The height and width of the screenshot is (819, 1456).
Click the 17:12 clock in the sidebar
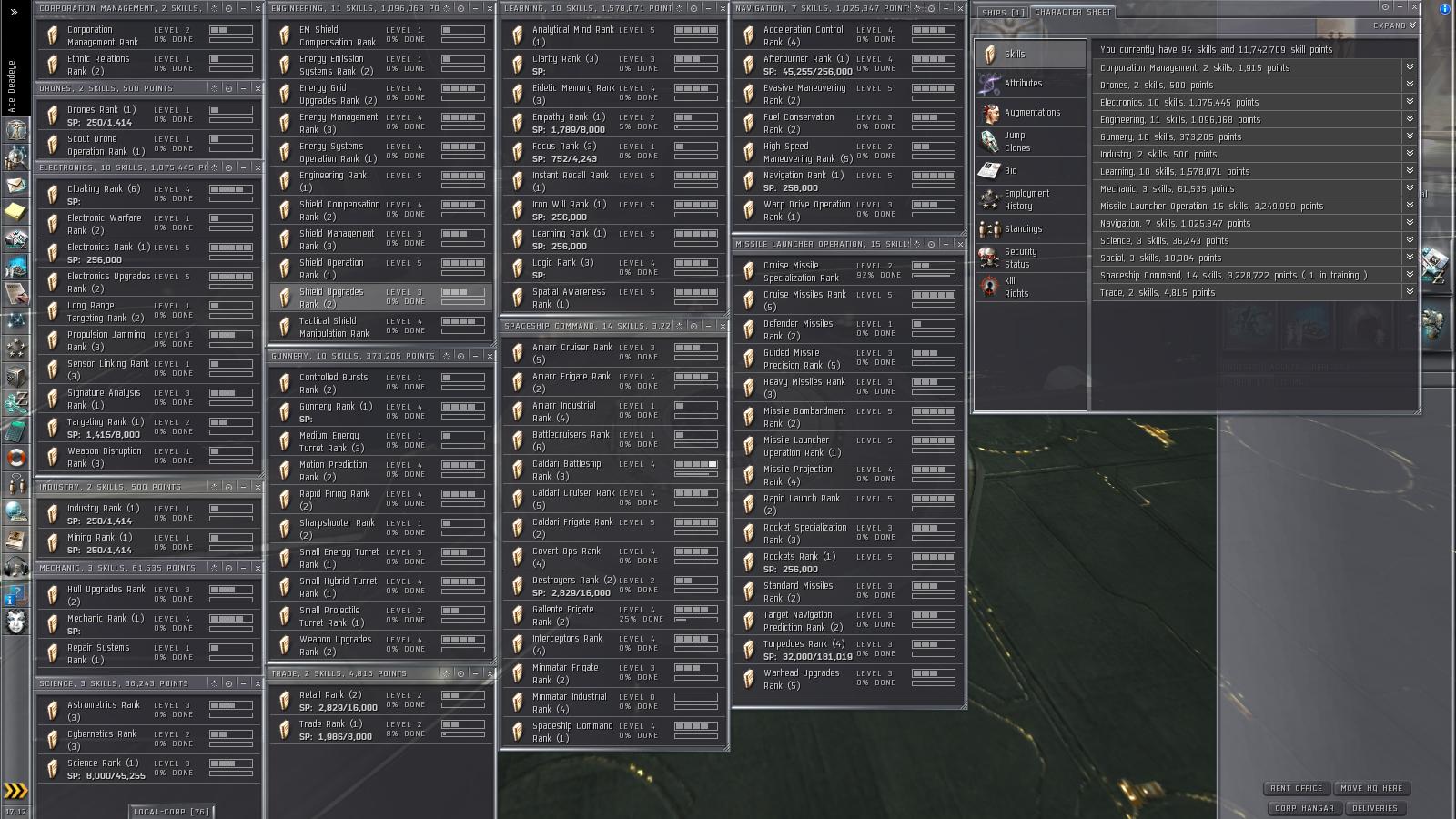(x=15, y=812)
